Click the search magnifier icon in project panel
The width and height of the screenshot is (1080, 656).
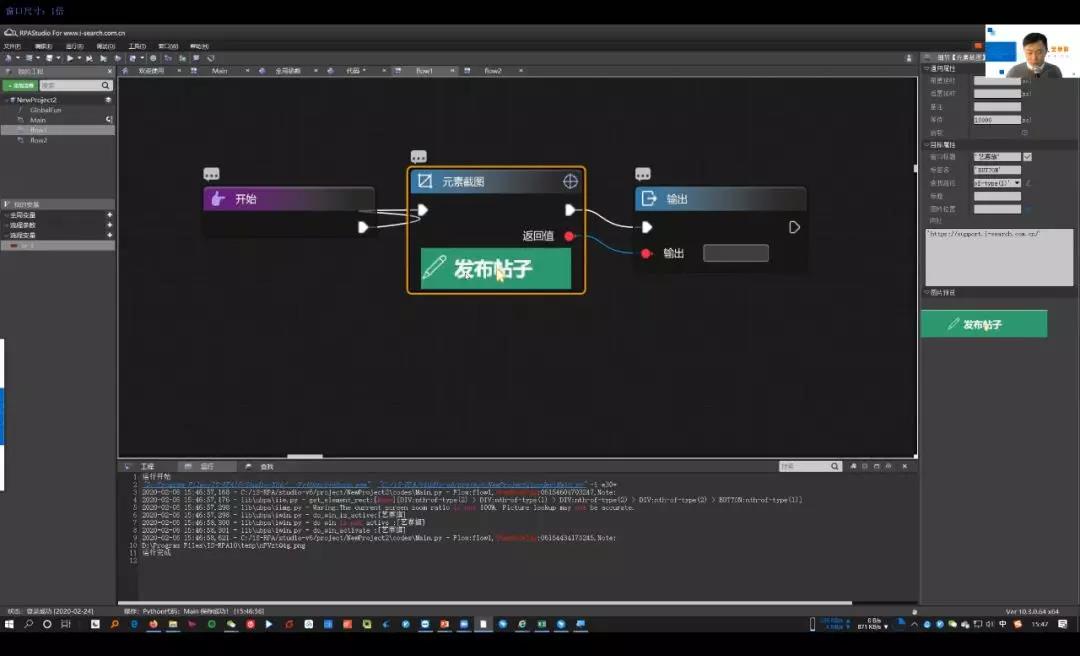click(x=106, y=86)
